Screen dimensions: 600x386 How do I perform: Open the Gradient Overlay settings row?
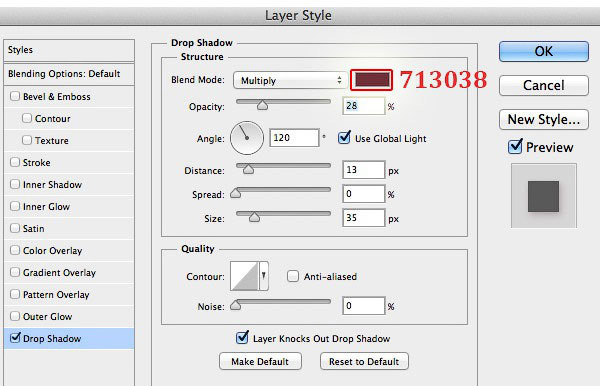click(x=69, y=273)
